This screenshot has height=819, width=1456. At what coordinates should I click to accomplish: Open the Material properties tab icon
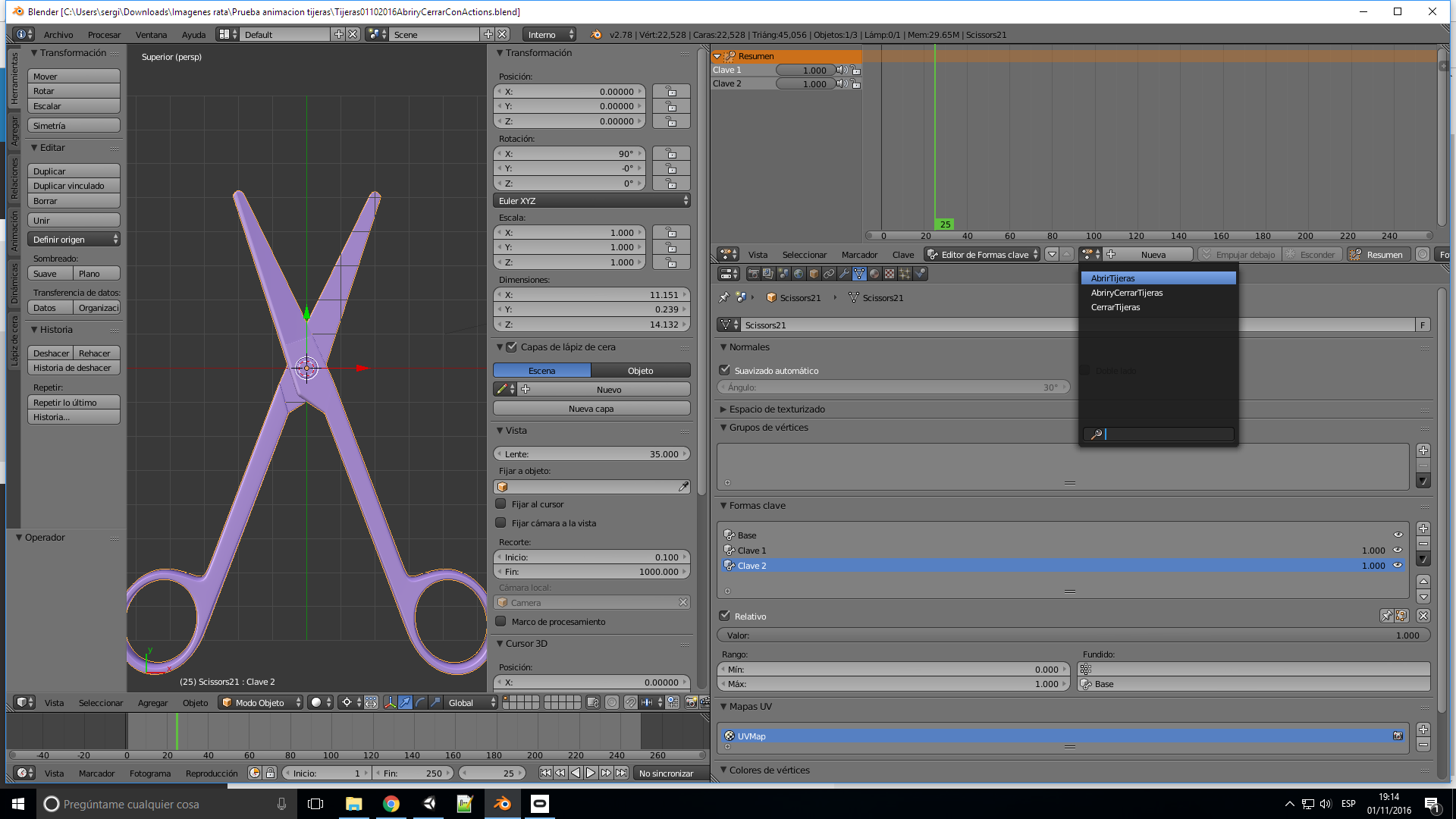point(874,274)
